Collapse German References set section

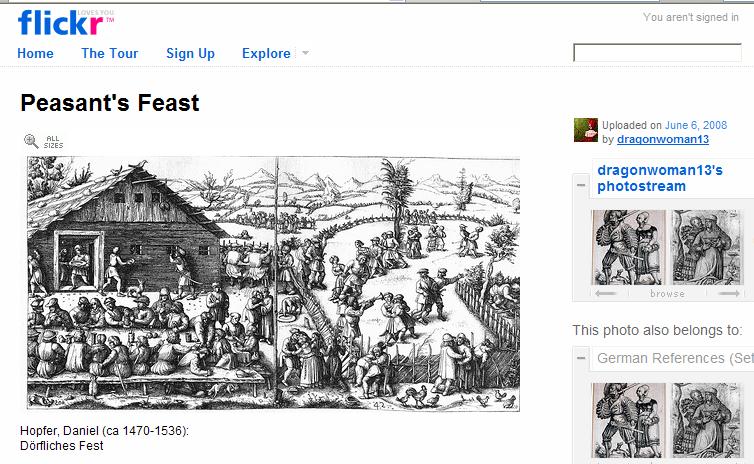pos(581,358)
